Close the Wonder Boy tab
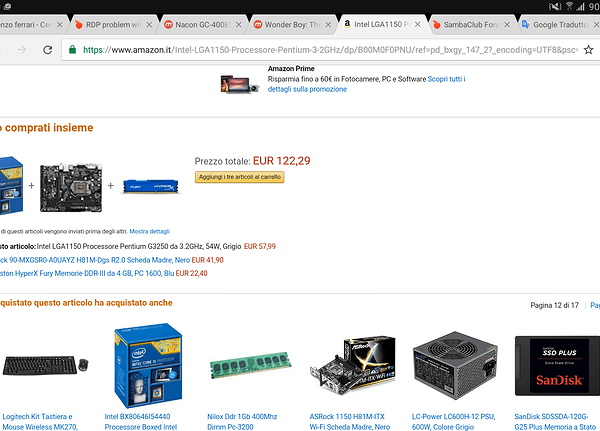Screen dimensions: 600x431 click(x=328, y=24)
